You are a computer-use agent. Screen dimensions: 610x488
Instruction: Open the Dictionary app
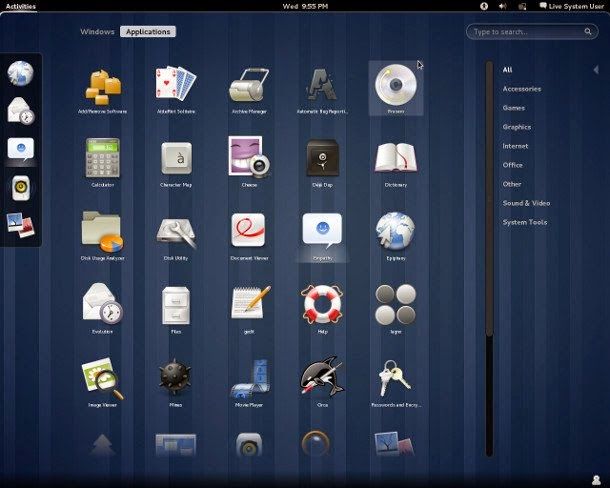pos(396,164)
